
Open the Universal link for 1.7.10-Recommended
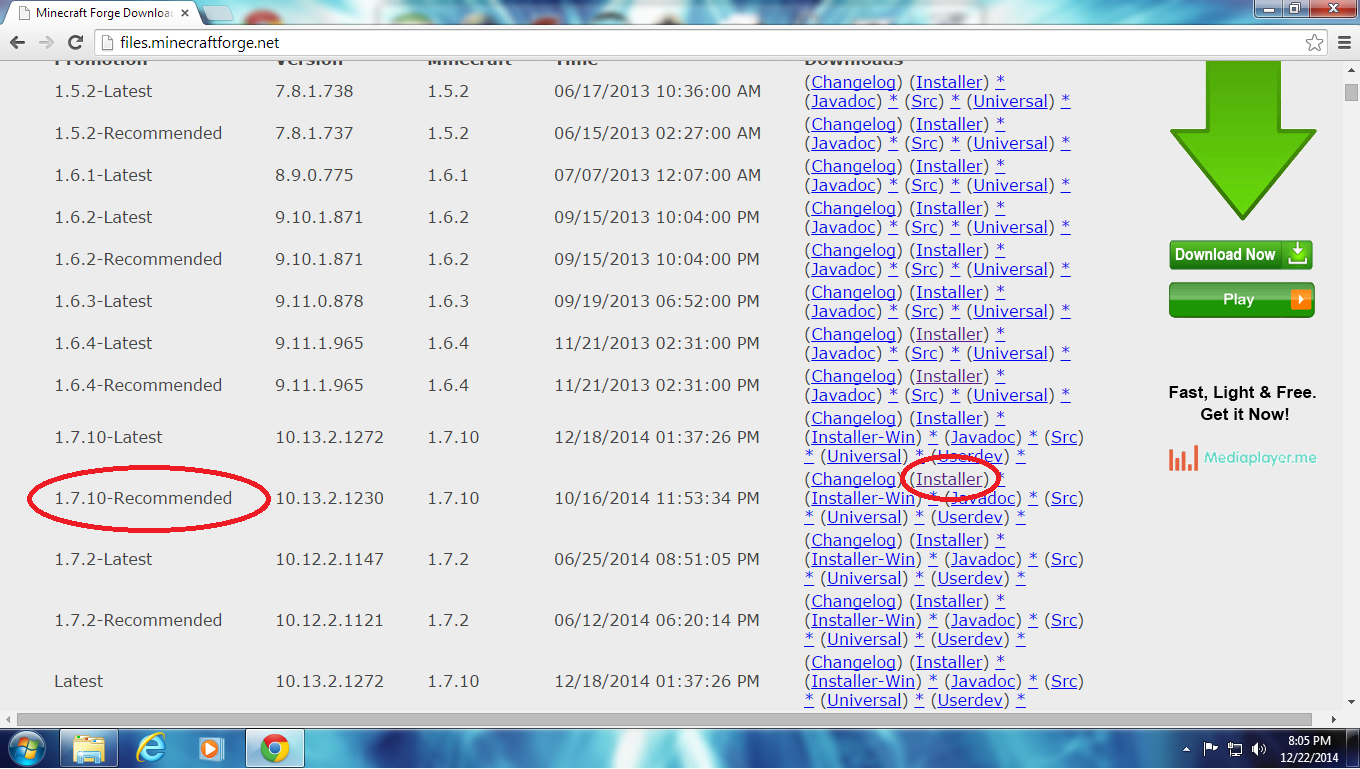point(865,517)
